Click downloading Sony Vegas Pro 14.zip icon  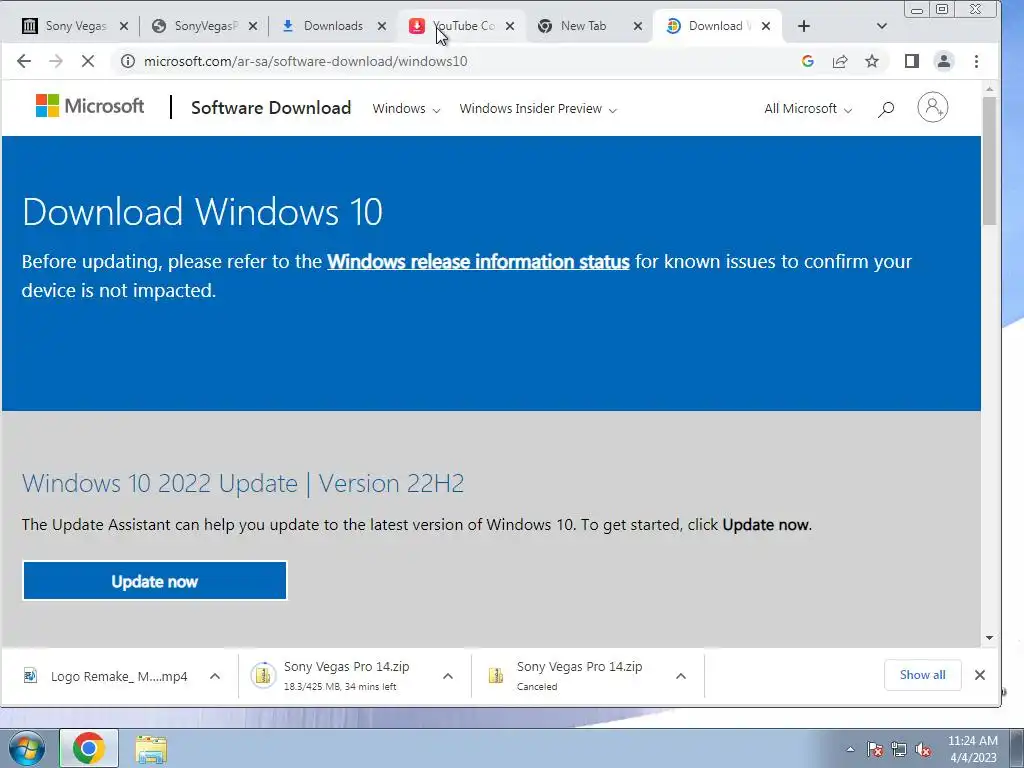(263, 675)
